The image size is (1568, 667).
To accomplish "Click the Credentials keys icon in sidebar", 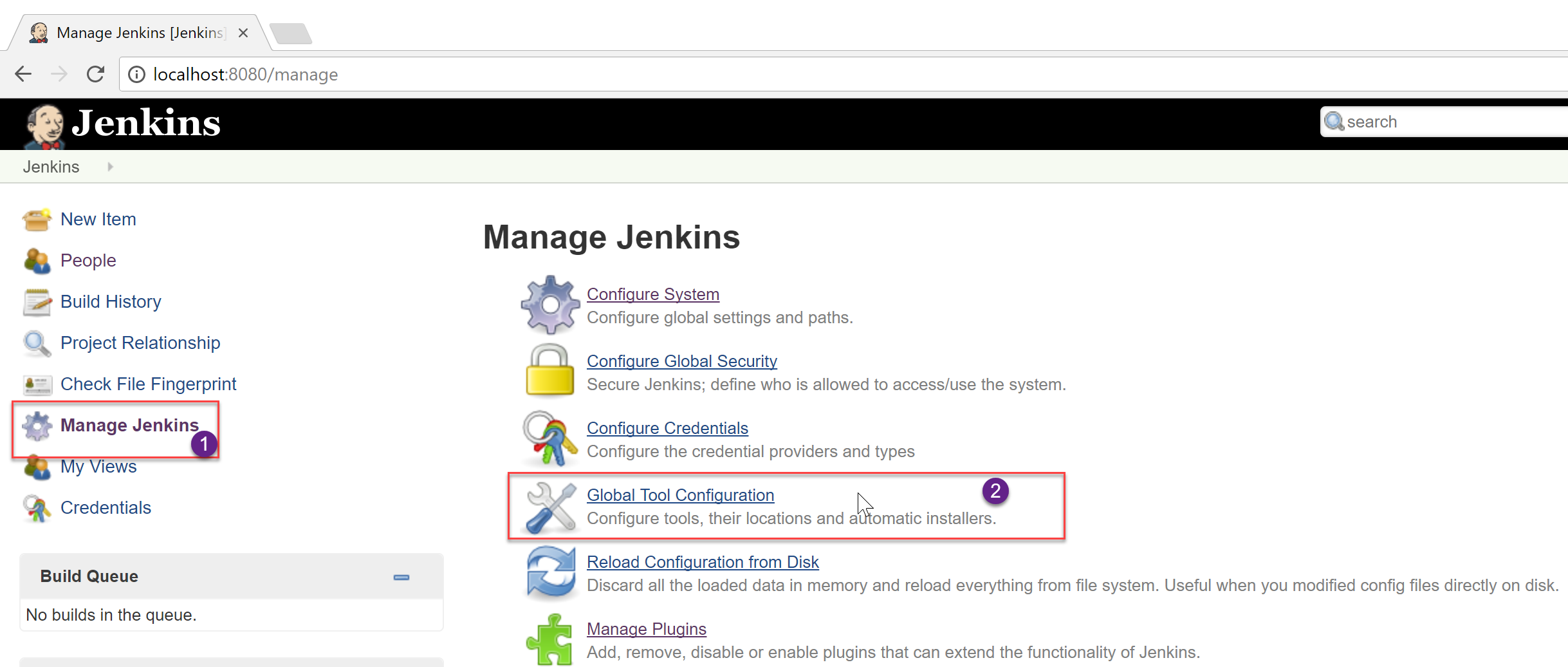I will click(x=37, y=509).
